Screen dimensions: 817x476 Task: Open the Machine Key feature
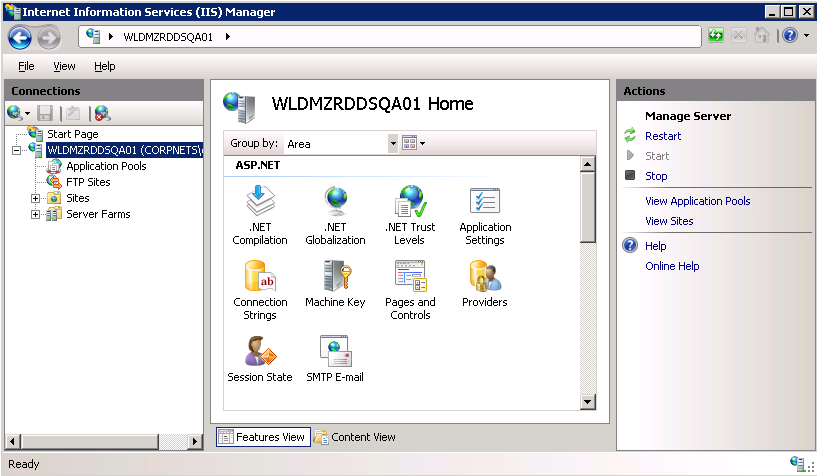coord(335,284)
